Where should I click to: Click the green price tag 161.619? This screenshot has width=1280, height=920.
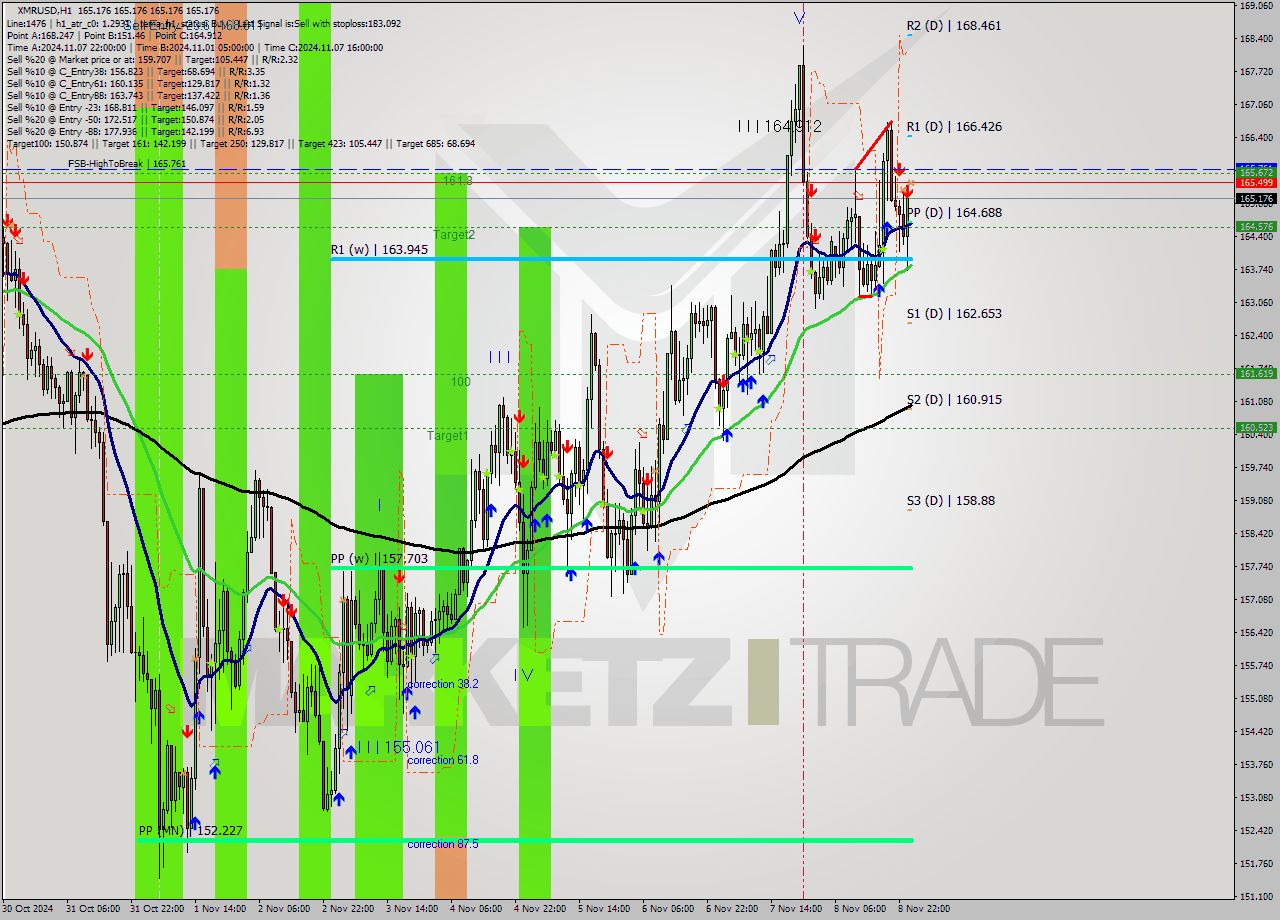pos(1256,374)
